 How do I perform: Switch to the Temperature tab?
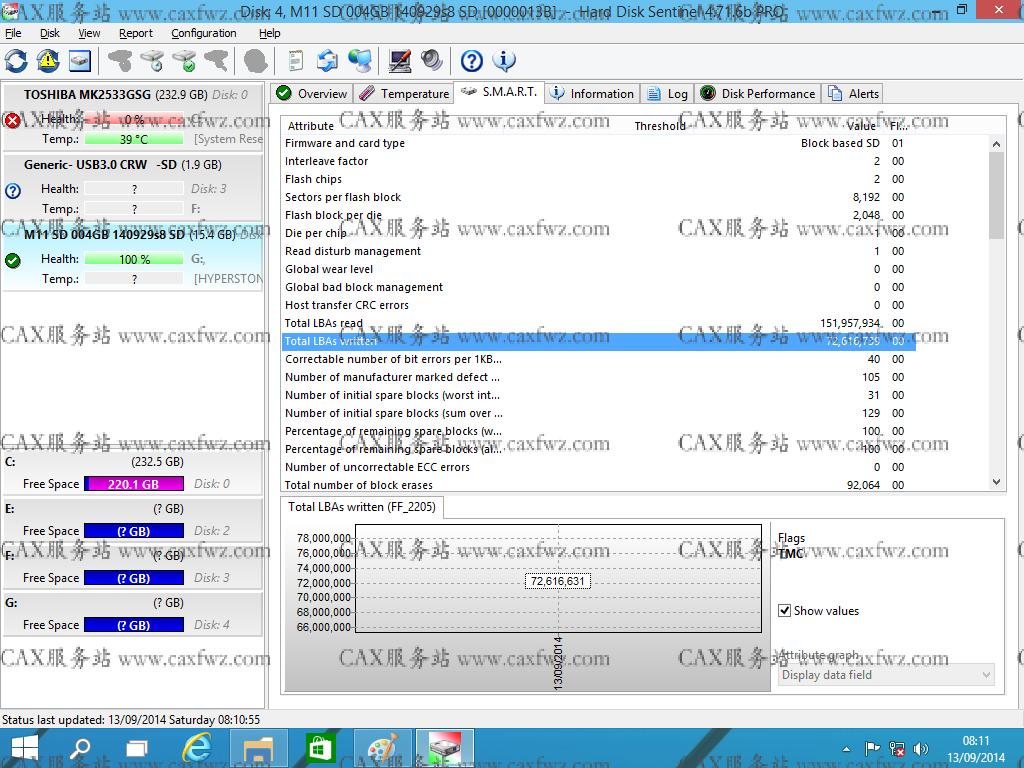click(x=404, y=94)
